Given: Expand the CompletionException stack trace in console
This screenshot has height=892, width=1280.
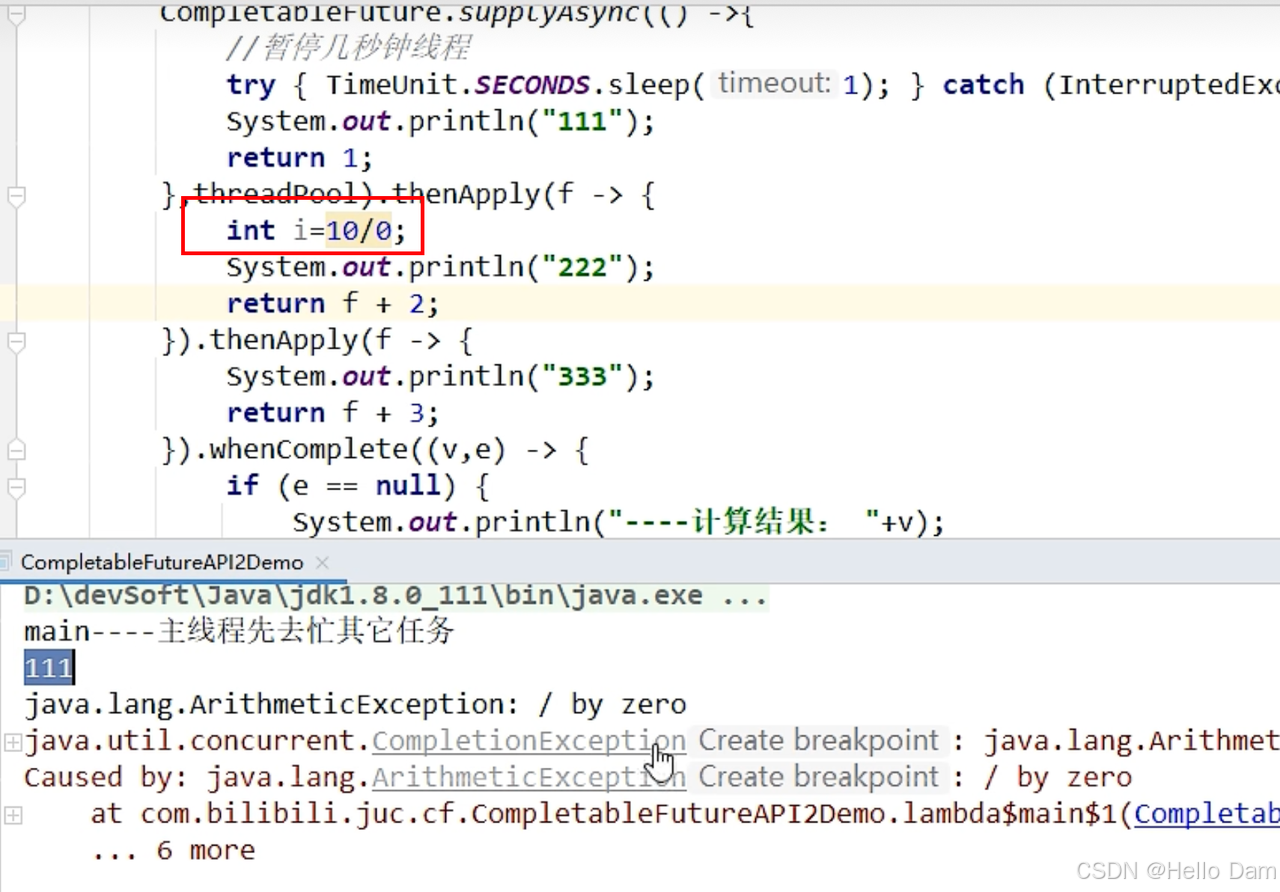Looking at the screenshot, I should tap(12, 742).
